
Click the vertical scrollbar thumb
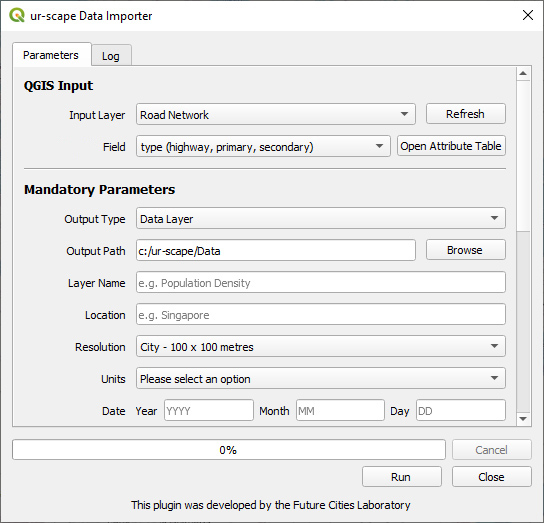[x=523, y=155]
